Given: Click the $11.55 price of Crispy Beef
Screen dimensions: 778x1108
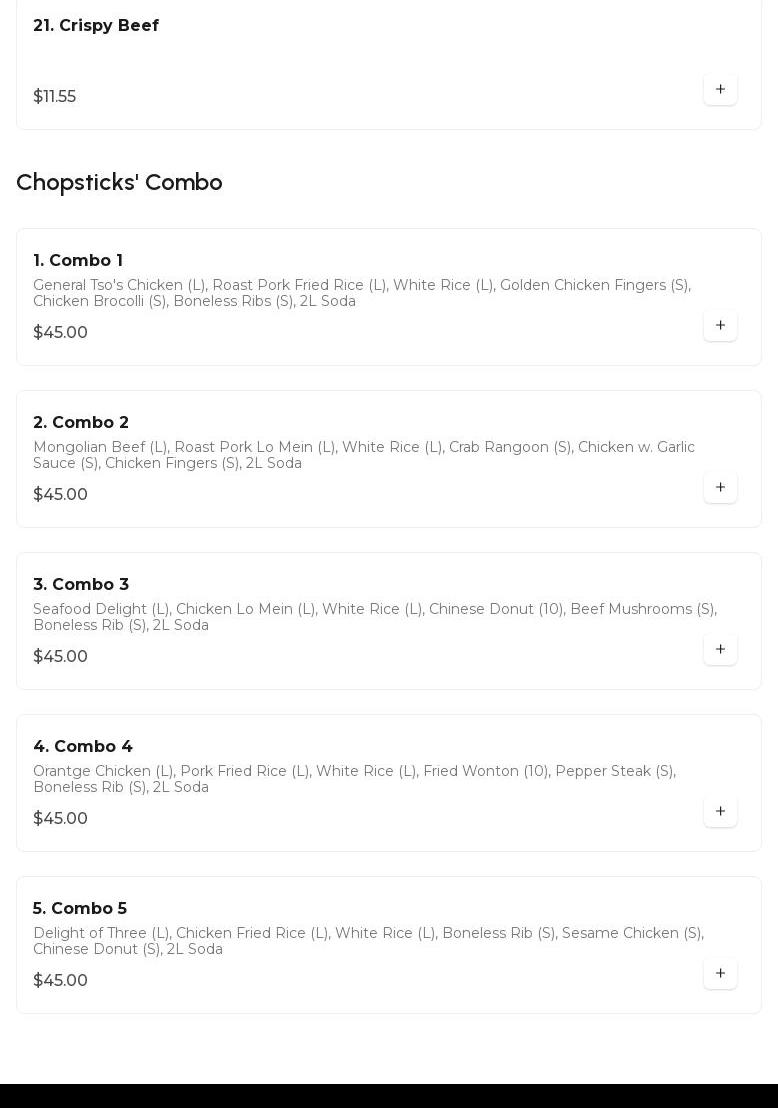Looking at the screenshot, I should 55,97.
